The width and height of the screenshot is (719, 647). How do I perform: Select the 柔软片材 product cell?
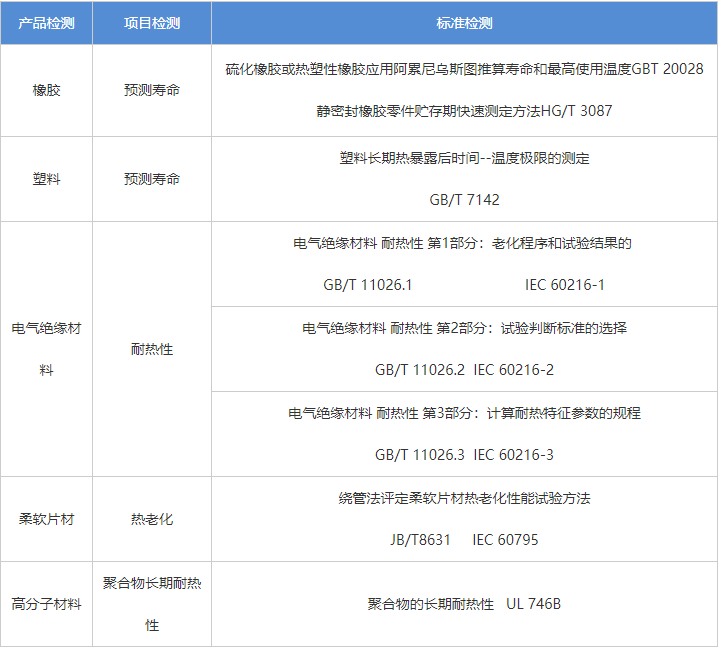tap(46, 519)
